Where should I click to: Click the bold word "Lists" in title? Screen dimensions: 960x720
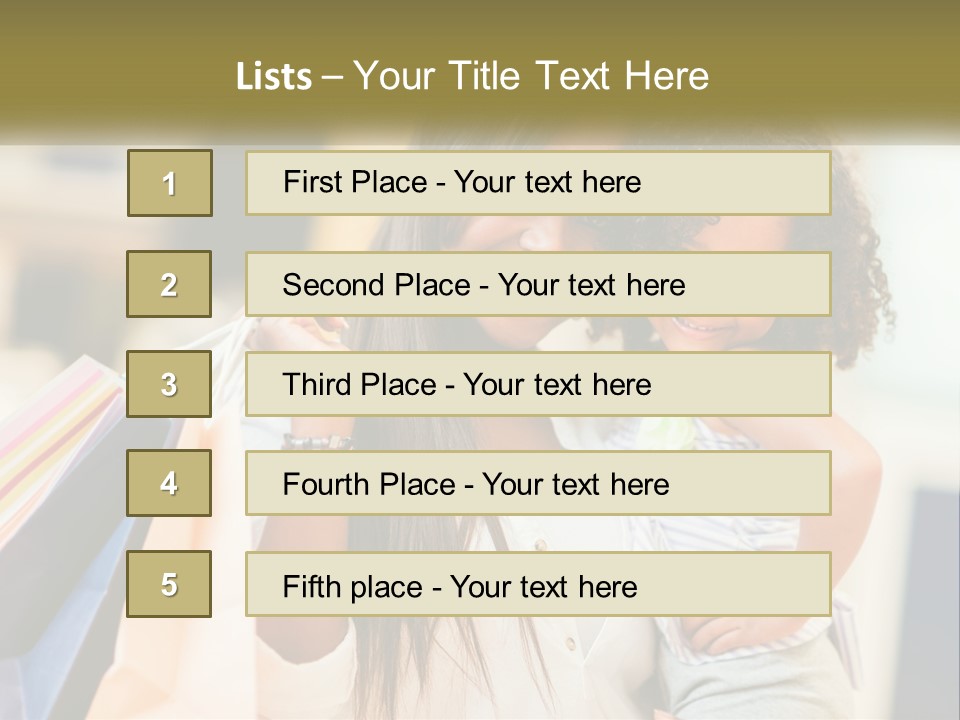coord(274,77)
